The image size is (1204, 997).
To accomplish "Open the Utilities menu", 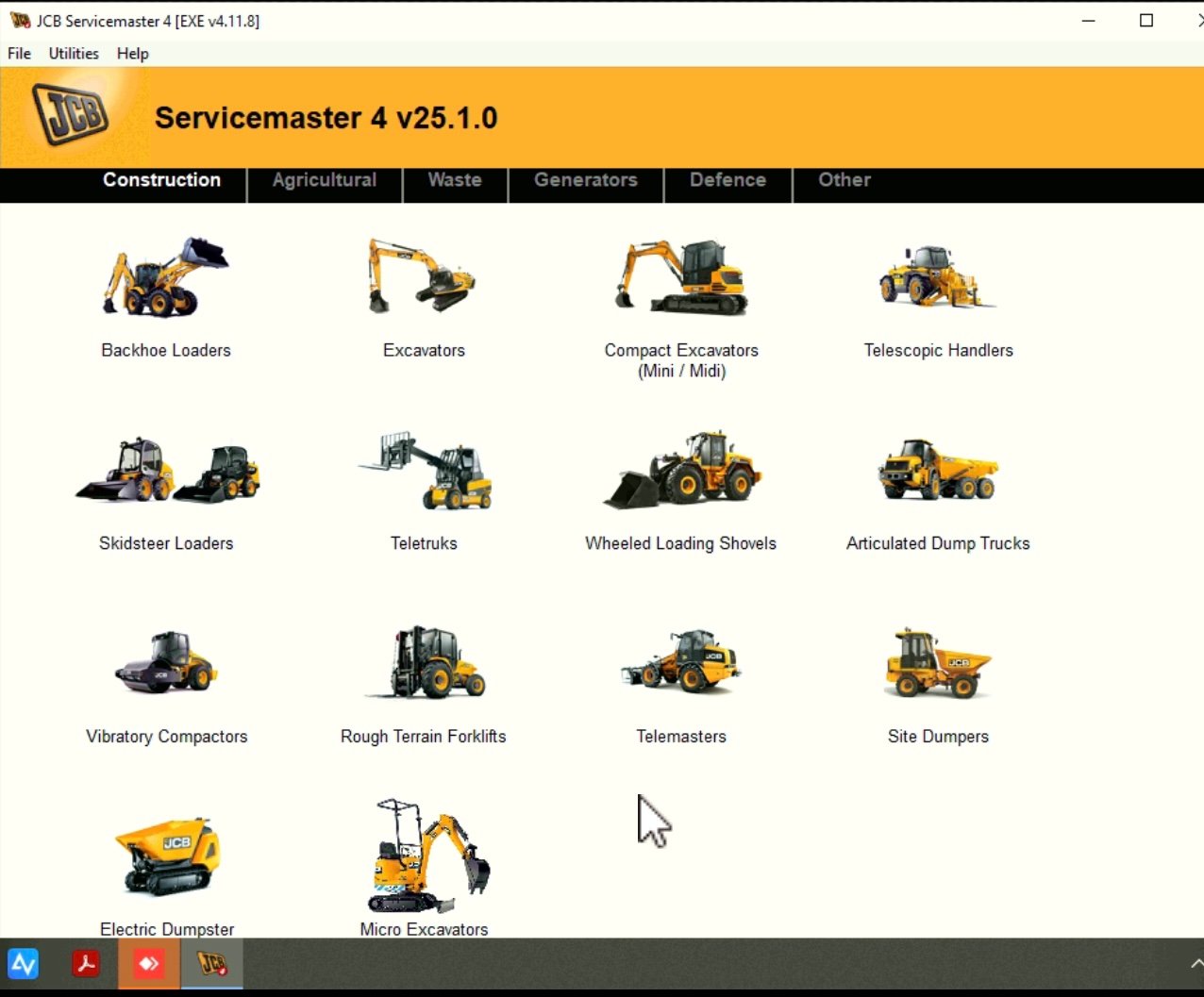I will click(x=74, y=54).
